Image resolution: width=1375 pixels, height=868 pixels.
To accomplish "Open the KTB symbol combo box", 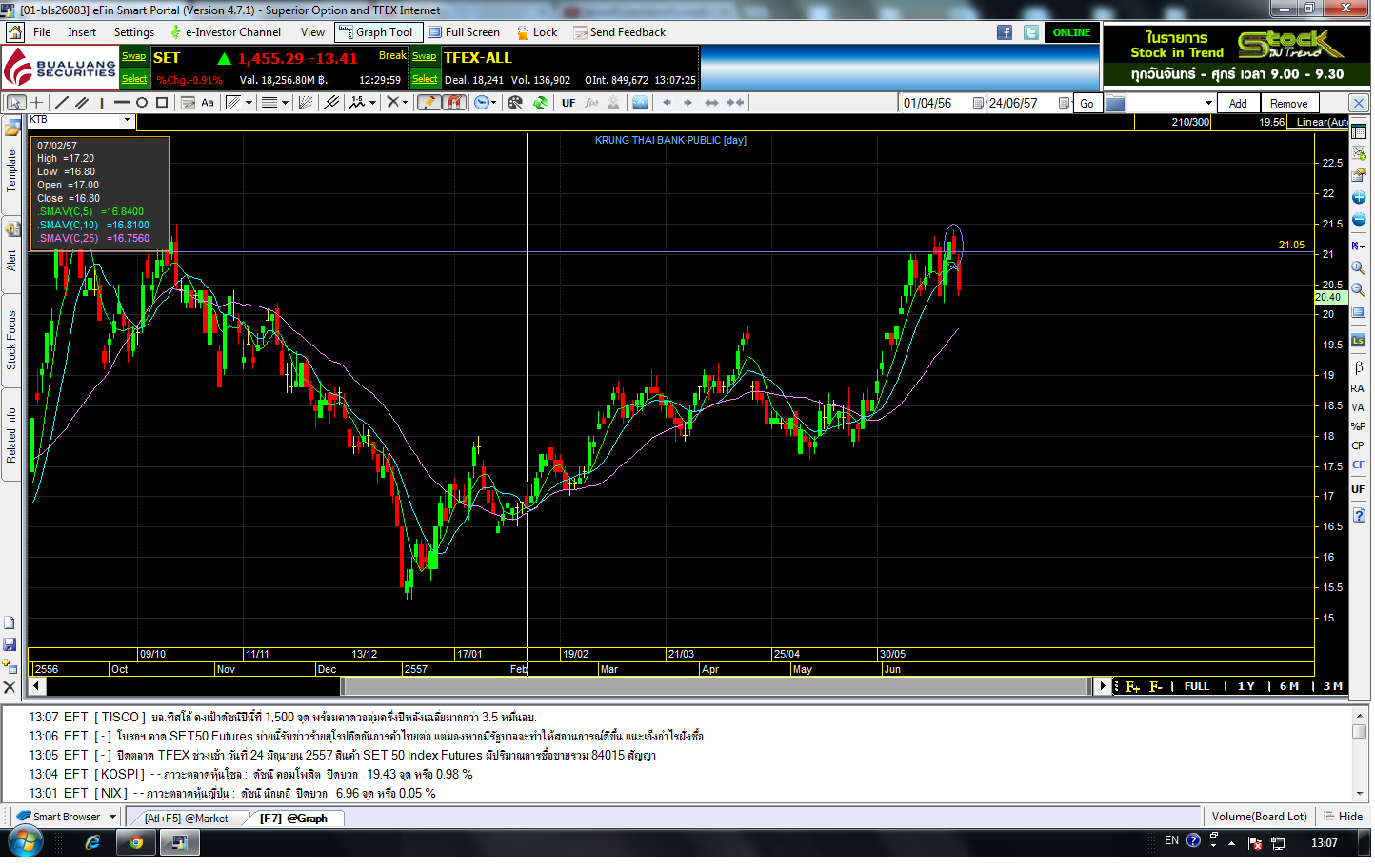I will tap(81, 121).
